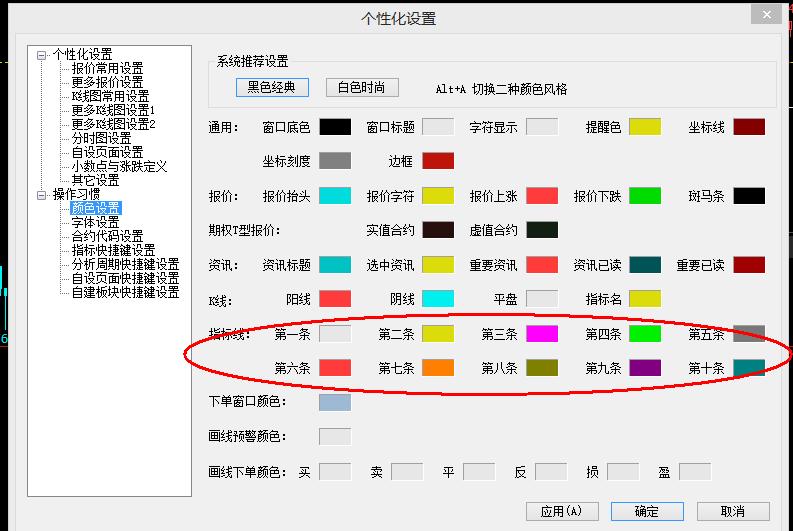Click the 第七条 orange indicator swatch
Viewport: 793px width, 531px height.
pos(438,368)
